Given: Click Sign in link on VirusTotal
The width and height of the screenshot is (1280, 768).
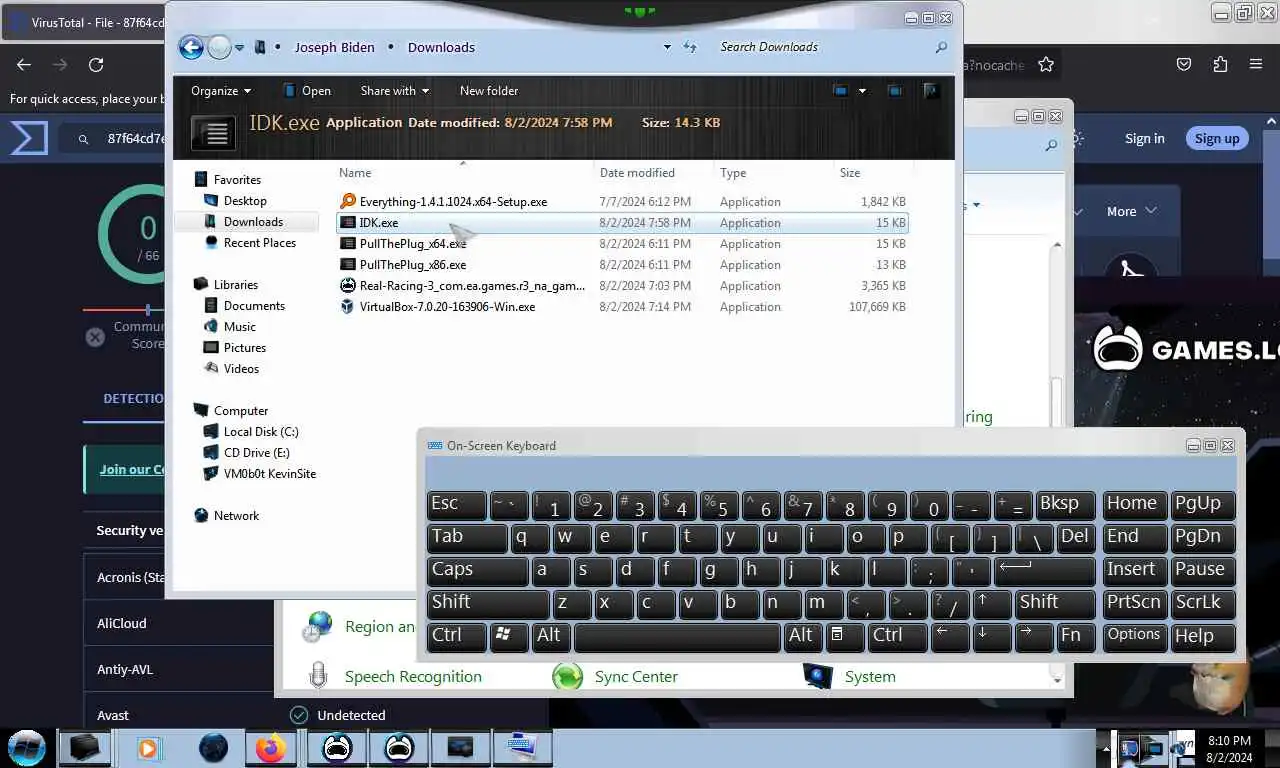Looking at the screenshot, I should [x=1144, y=139].
